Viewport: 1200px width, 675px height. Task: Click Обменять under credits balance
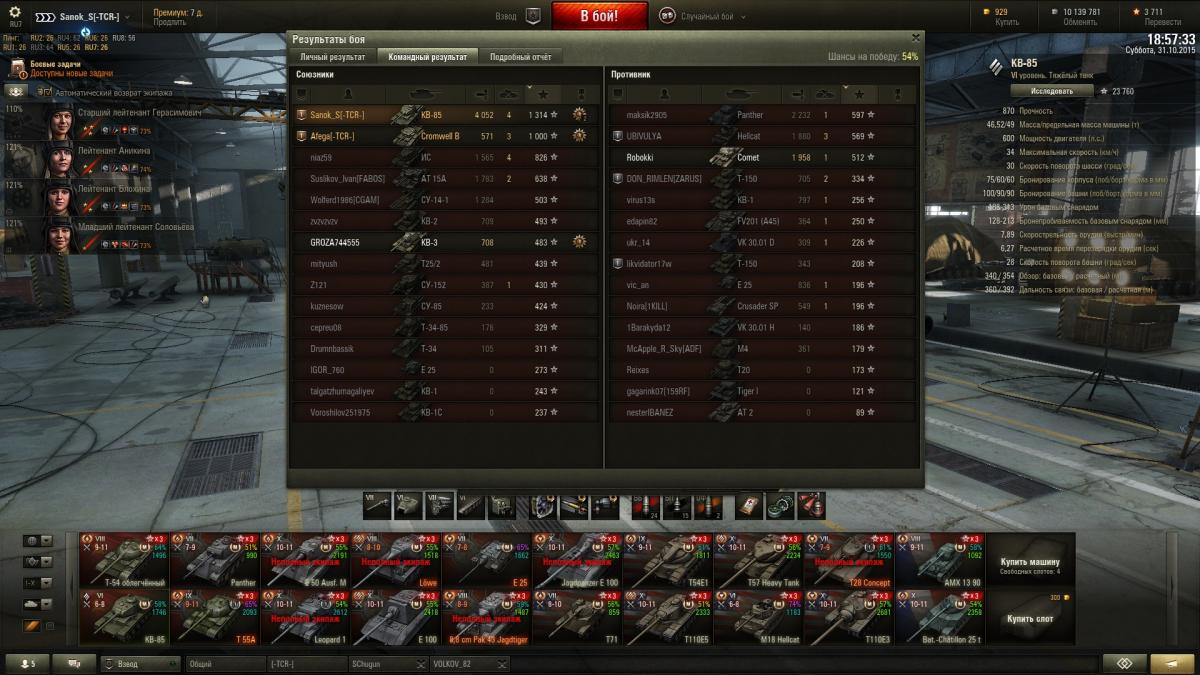(x=1080, y=22)
